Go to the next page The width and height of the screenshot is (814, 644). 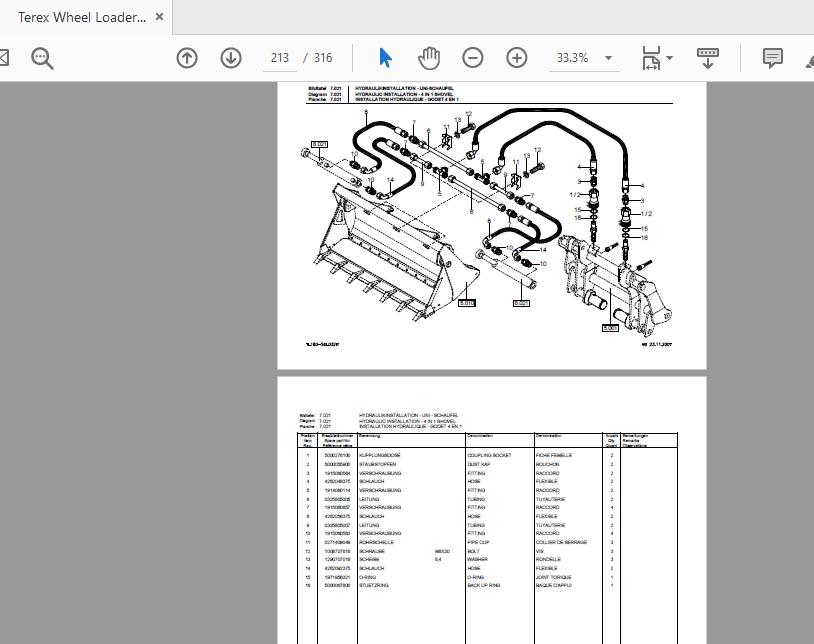click(x=230, y=58)
